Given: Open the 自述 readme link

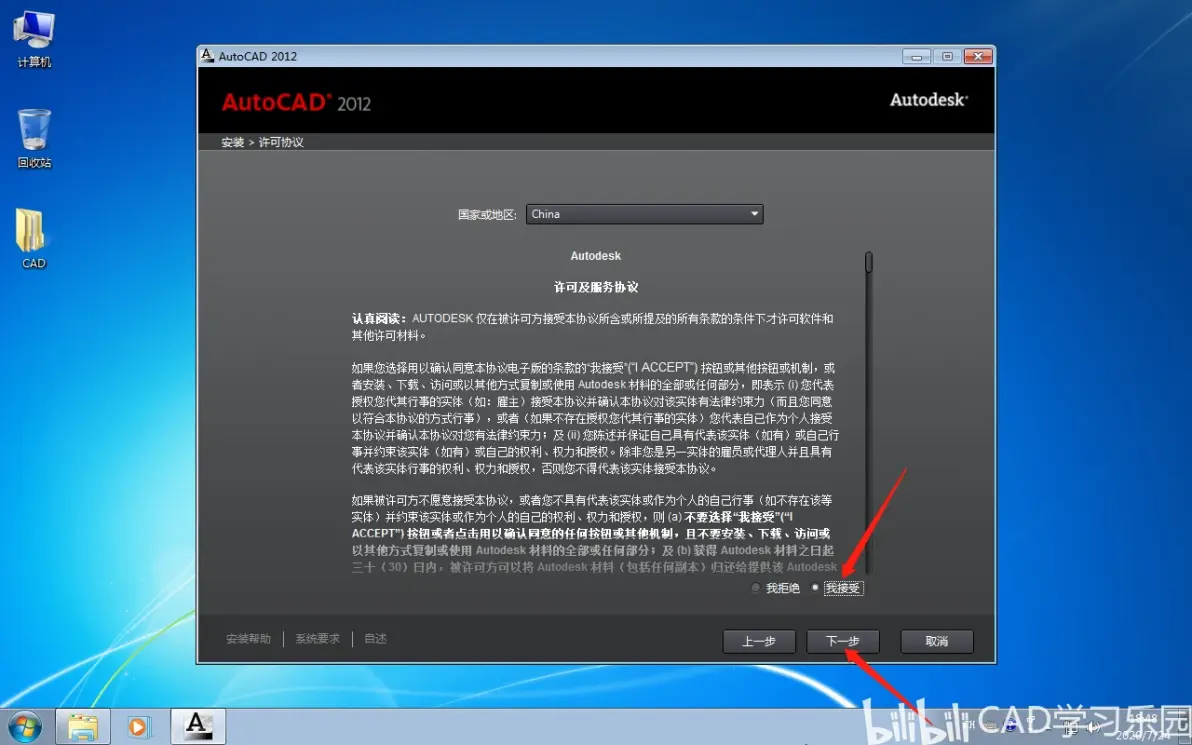Looking at the screenshot, I should [376, 639].
